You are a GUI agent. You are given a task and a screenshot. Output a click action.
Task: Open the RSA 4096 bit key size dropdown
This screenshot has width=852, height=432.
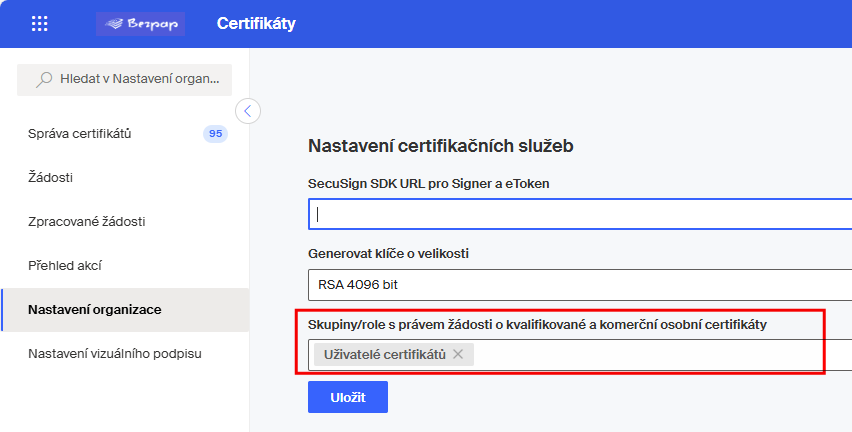[580, 284]
